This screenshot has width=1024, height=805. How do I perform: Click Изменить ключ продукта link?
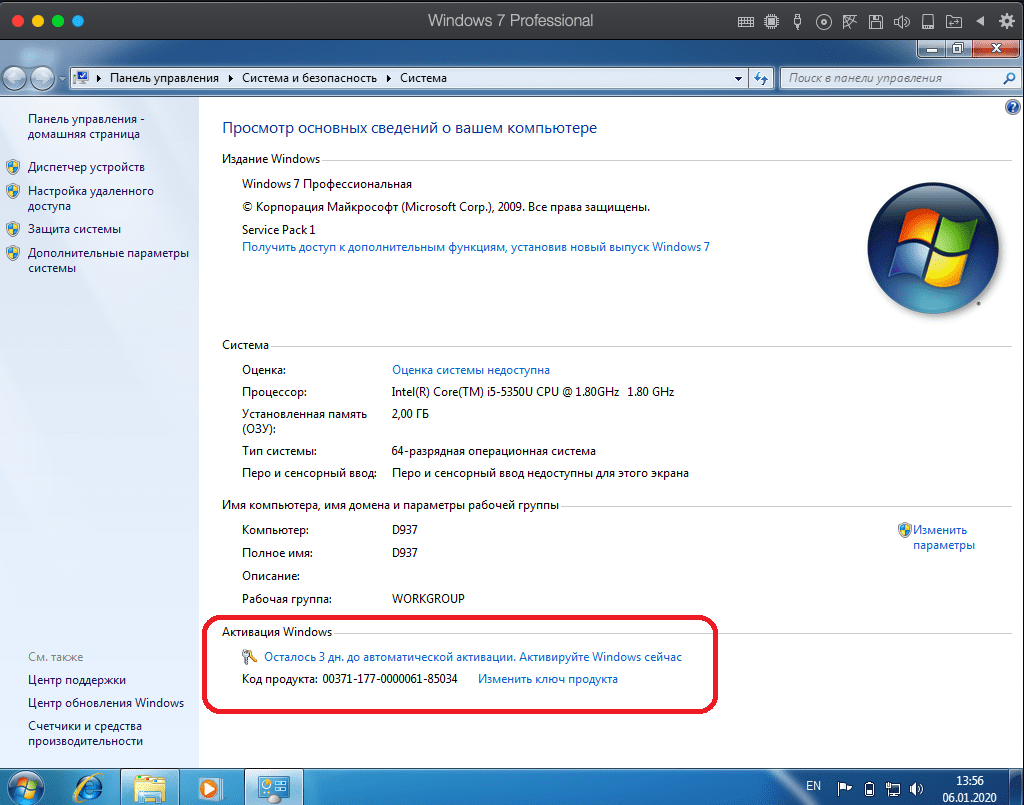[547, 679]
